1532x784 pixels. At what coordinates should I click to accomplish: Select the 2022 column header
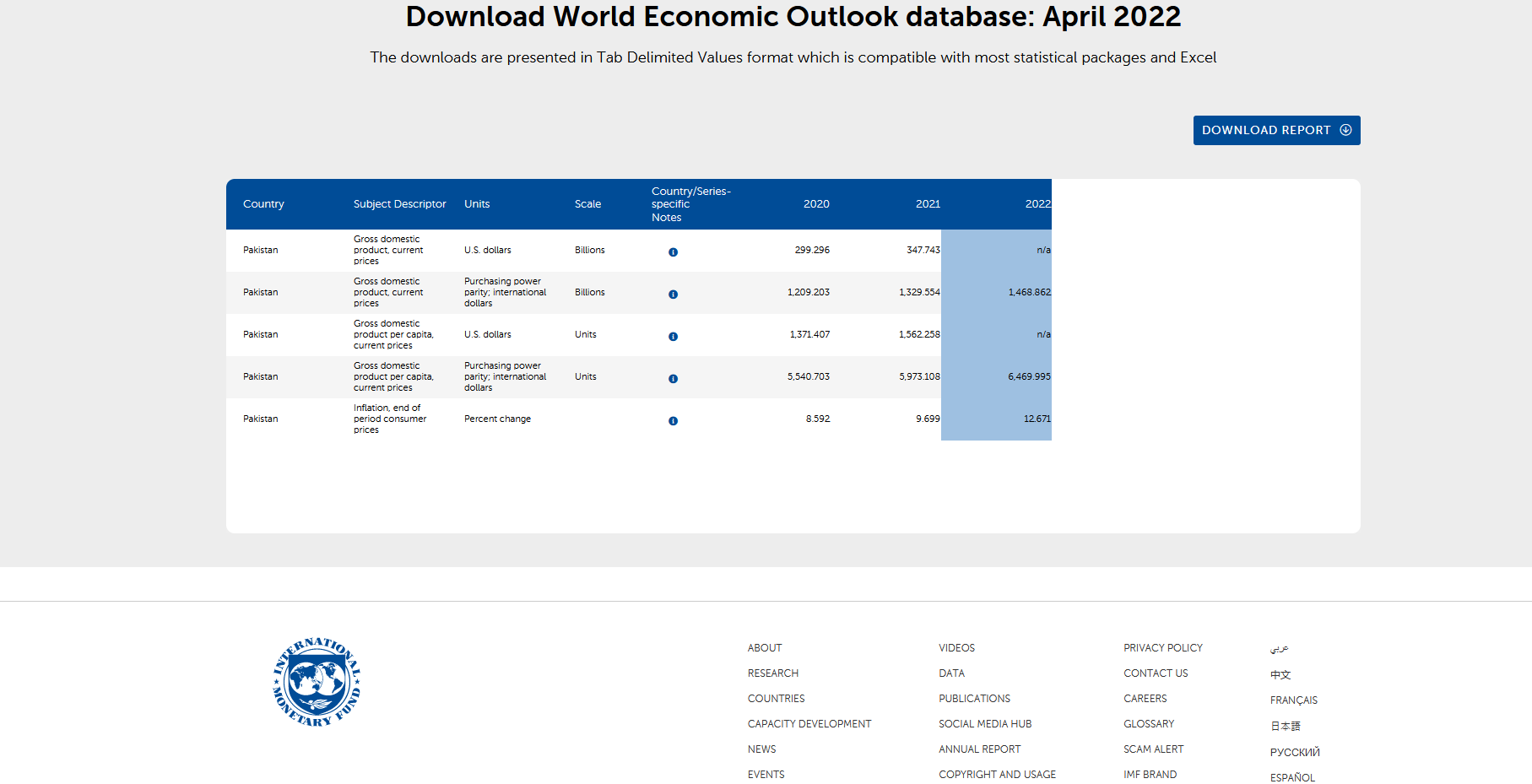click(1037, 204)
